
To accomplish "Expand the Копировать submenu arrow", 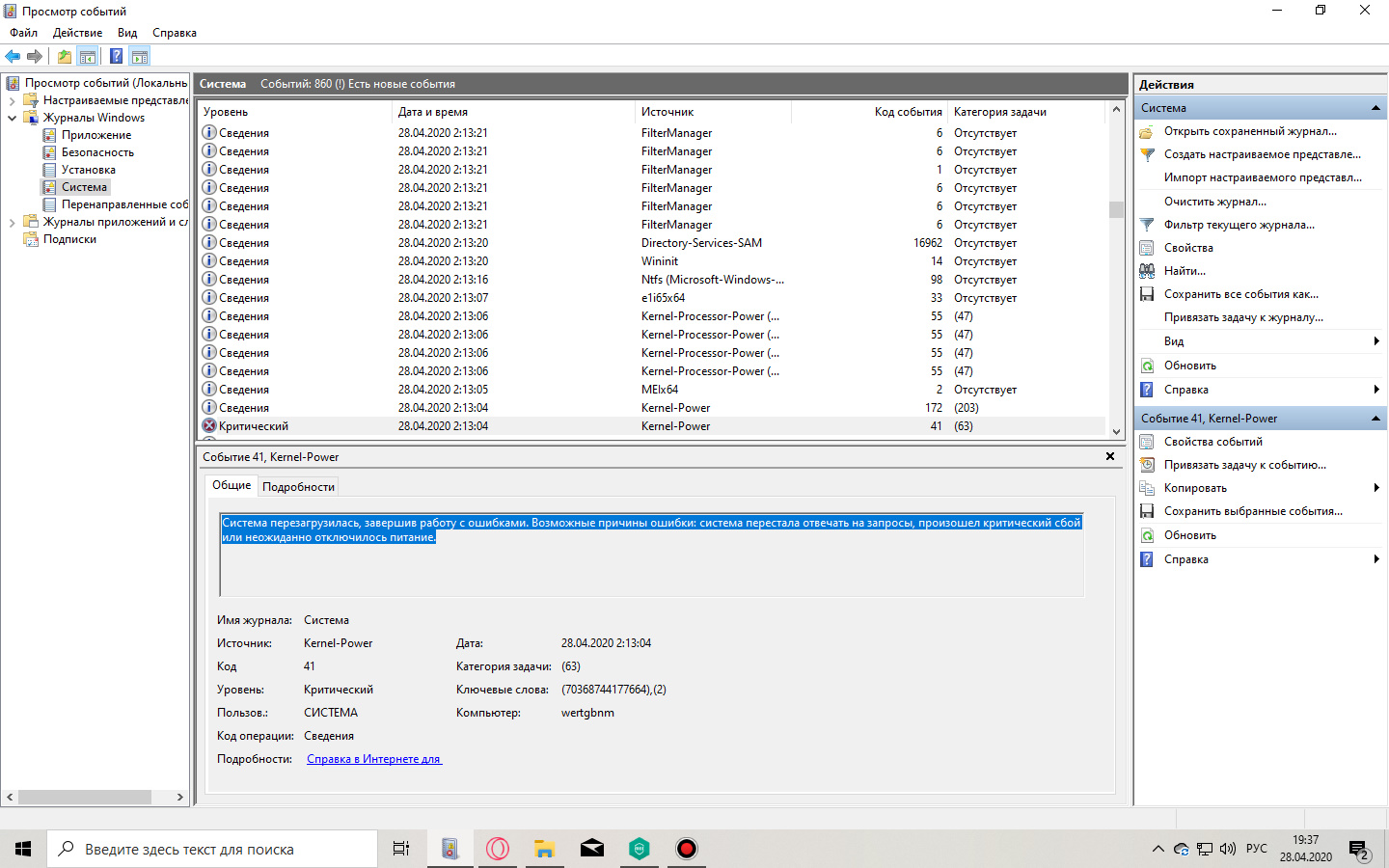I will click(x=1376, y=488).
